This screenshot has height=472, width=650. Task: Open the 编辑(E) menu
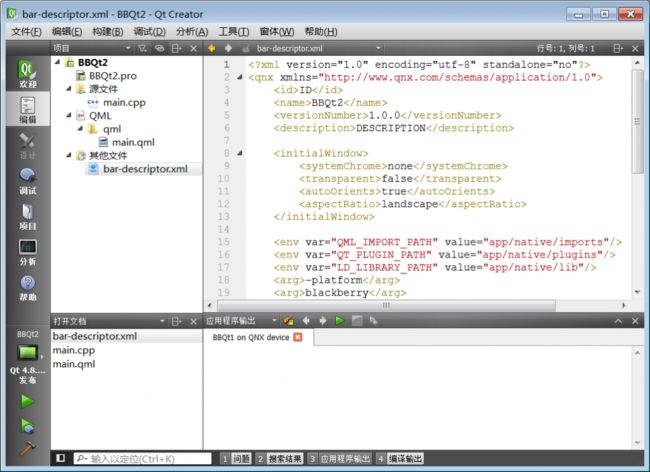(x=67, y=32)
